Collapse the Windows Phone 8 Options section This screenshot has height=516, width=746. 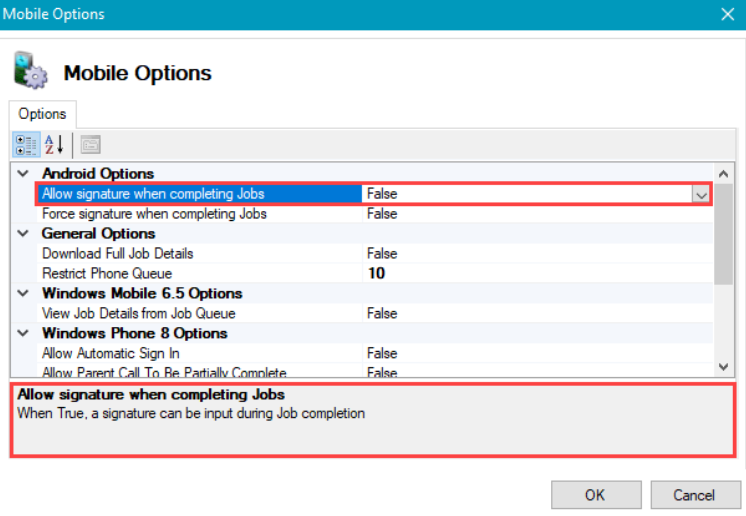pyautogui.click(x=24, y=334)
